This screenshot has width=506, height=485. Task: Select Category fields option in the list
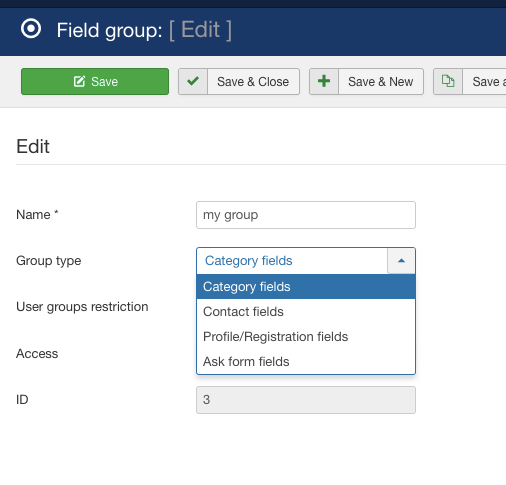pos(306,287)
